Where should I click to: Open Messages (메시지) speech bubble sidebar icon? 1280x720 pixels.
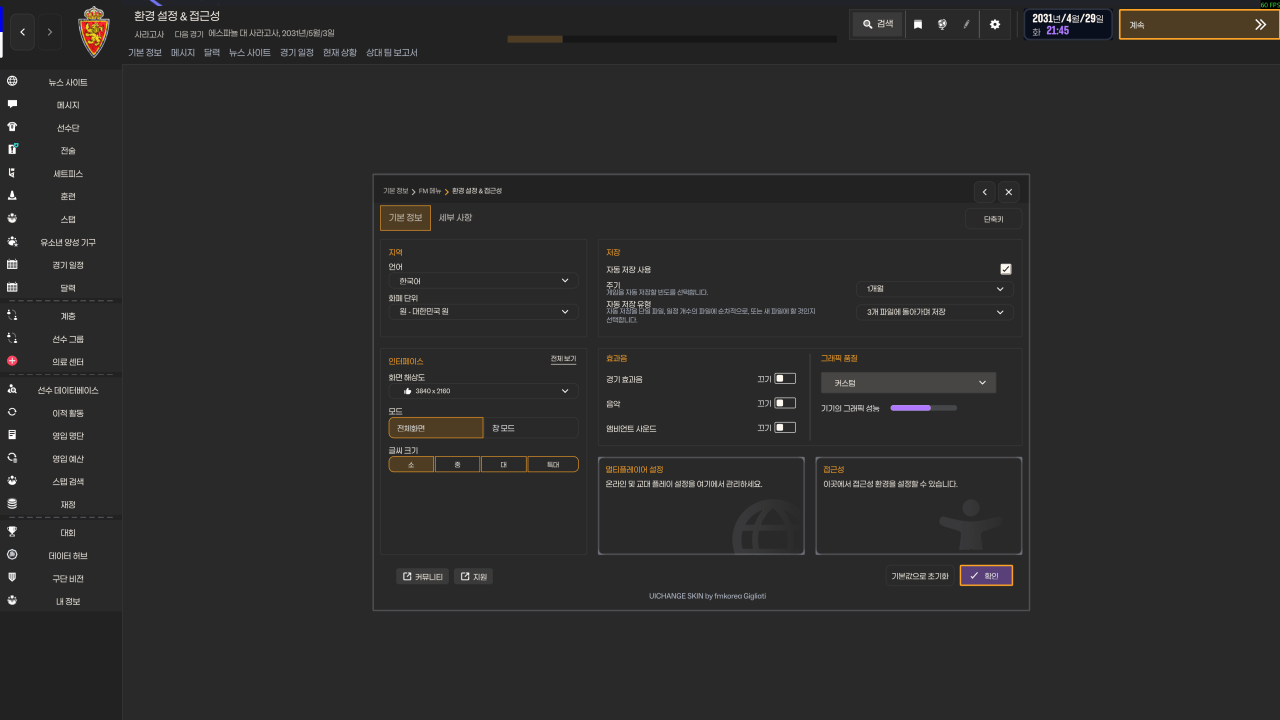[x=12, y=104]
